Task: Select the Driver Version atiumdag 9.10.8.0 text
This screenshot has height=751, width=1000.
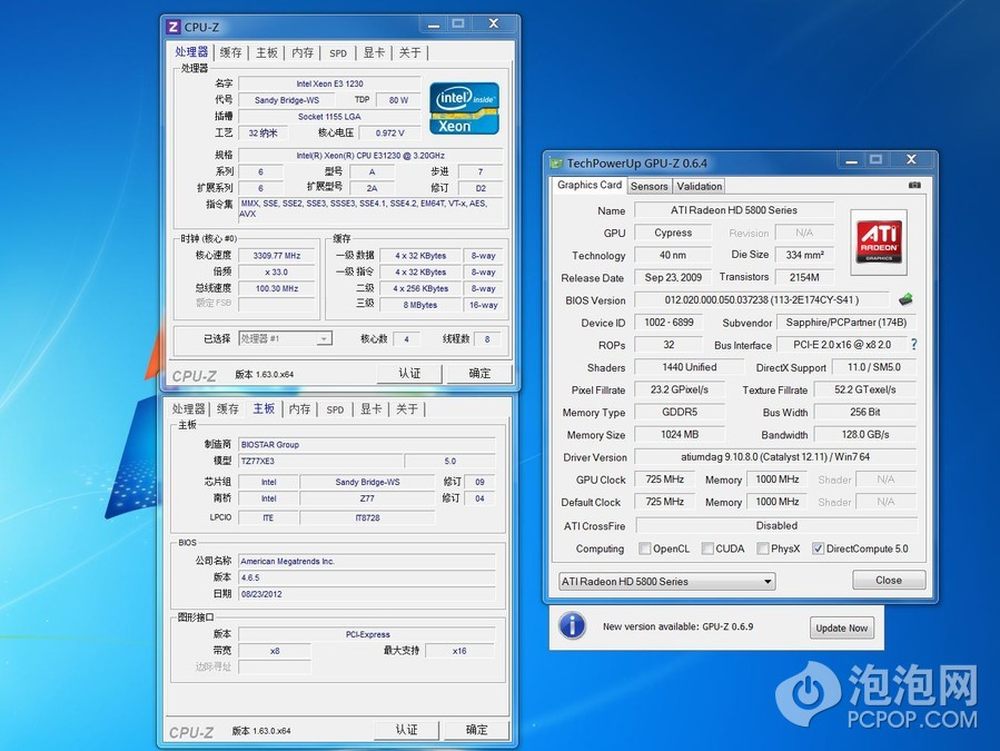Action: (x=775, y=456)
